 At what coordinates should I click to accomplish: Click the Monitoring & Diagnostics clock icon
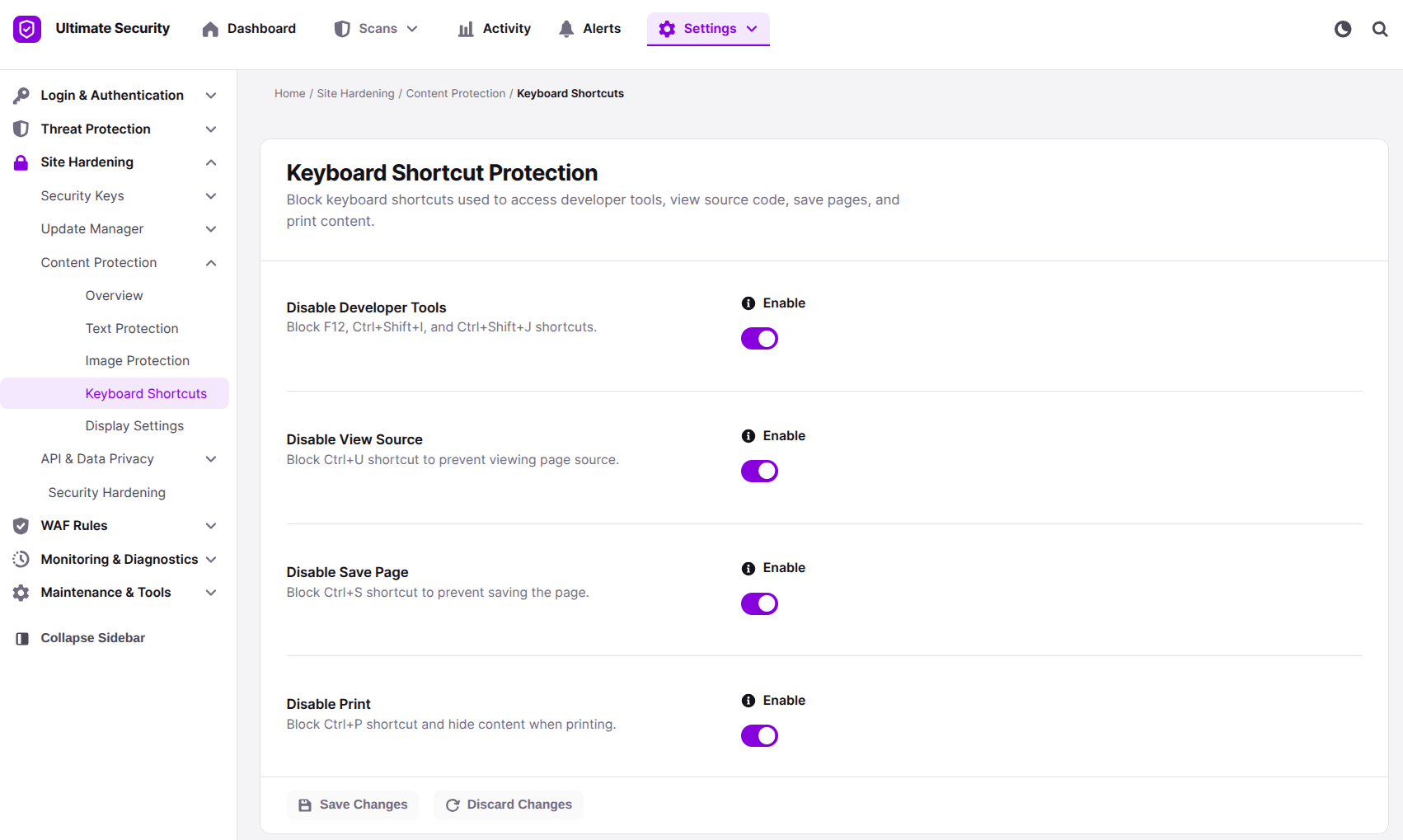pyautogui.click(x=21, y=559)
